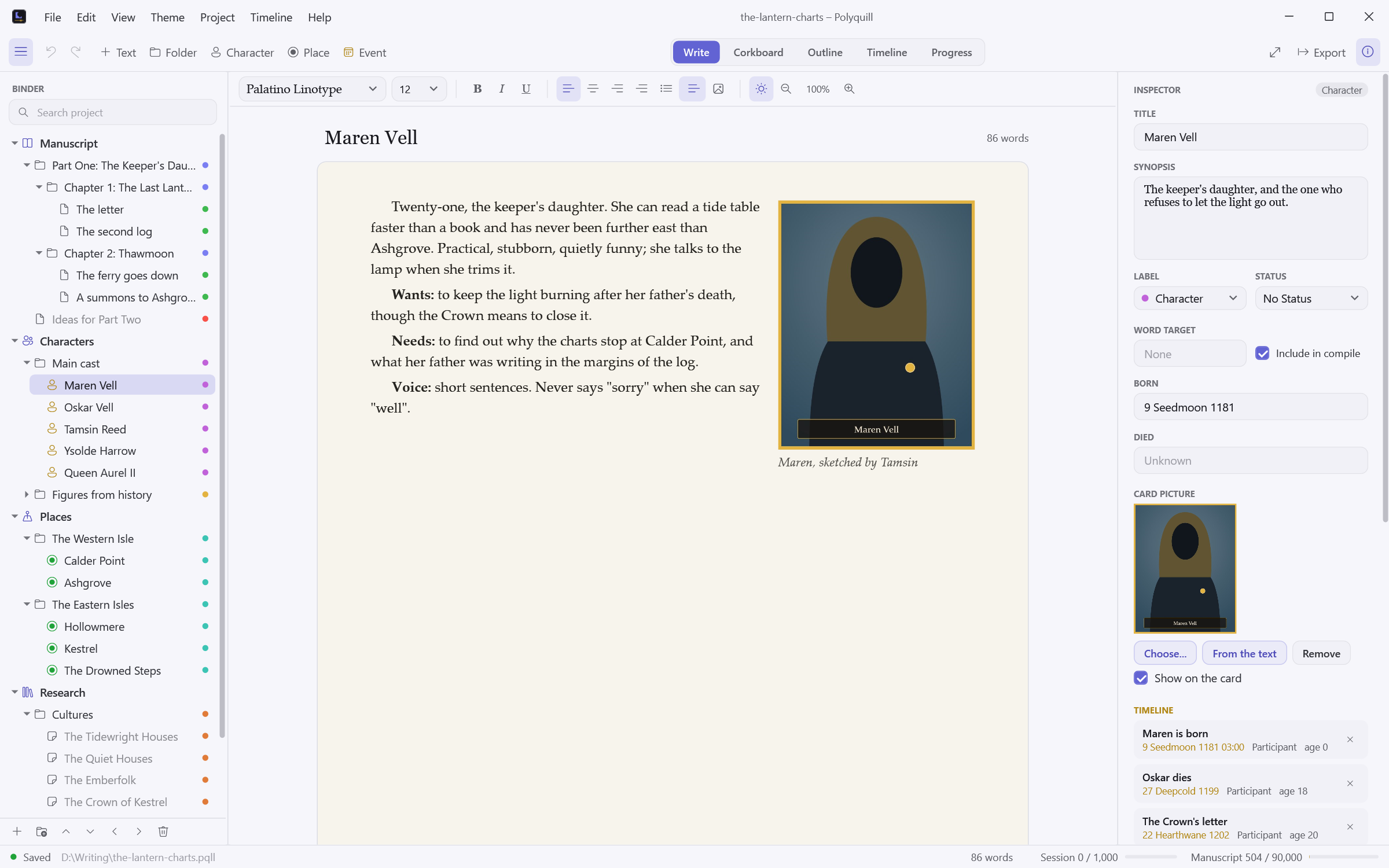Collapse the Main cast folder
This screenshot has height=868, width=1389.
[x=27, y=363]
